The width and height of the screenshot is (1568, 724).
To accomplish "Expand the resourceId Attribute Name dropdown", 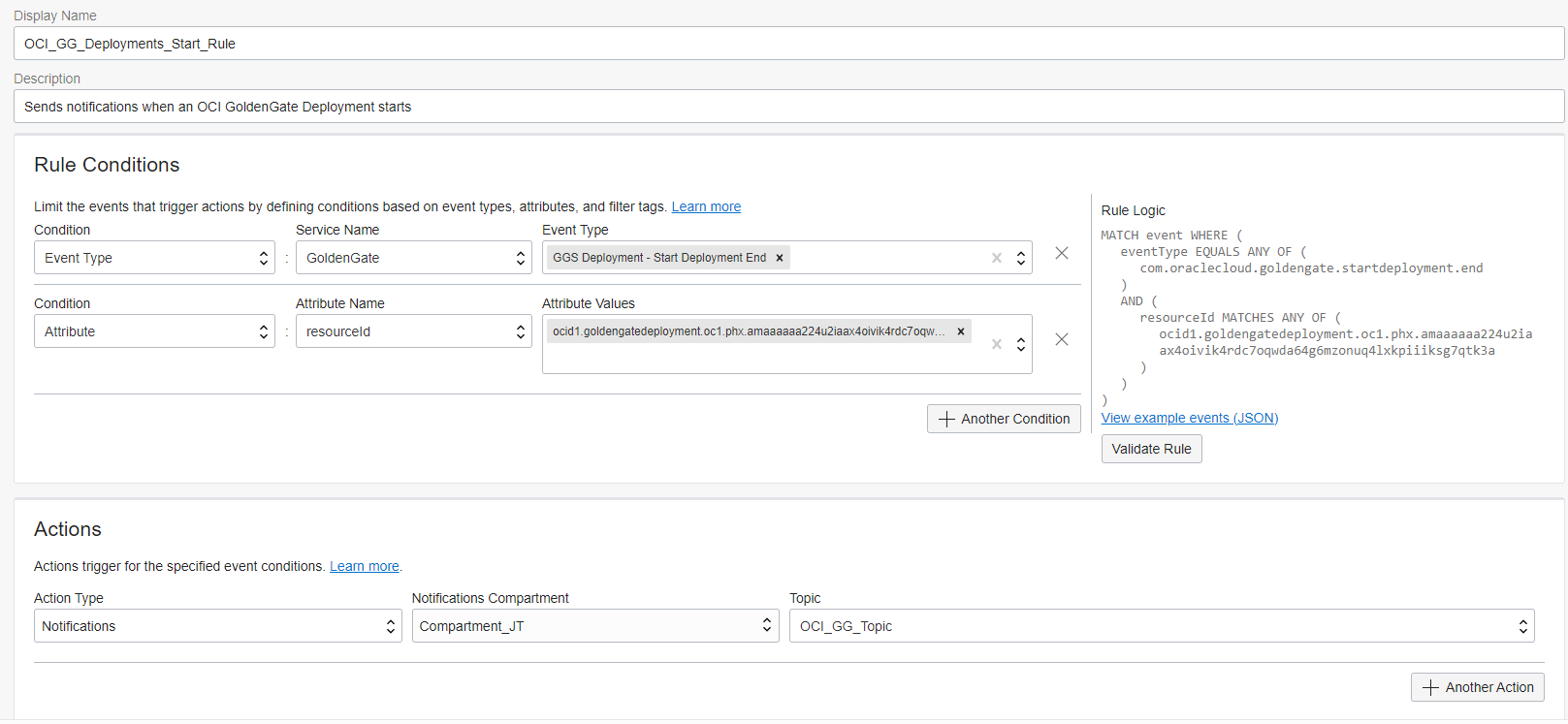I will click(x=414, y=331).
